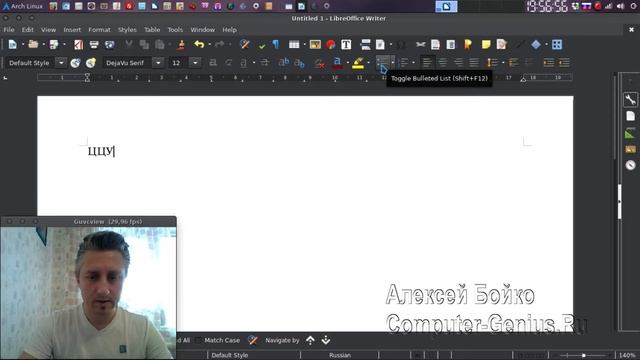This screenshot has height=360, width=640.
Task: Open the File menu
Action: tap(9, 30)
